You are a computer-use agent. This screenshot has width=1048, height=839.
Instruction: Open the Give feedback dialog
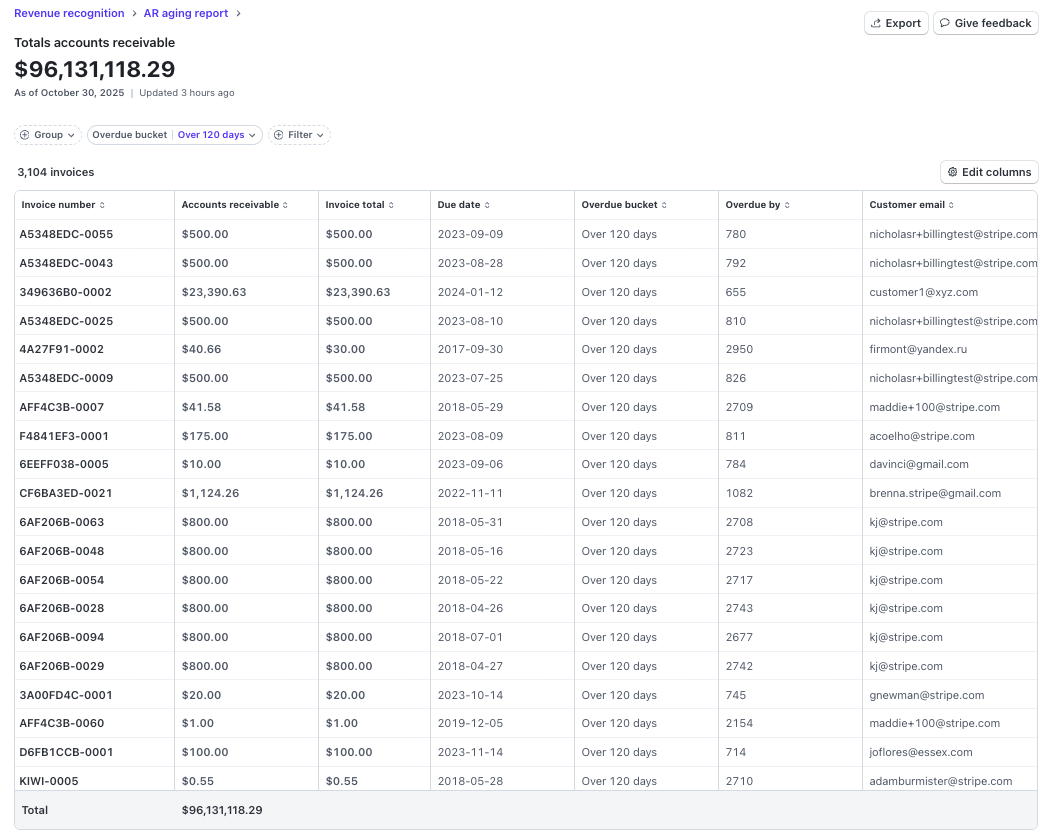[985, 23]
